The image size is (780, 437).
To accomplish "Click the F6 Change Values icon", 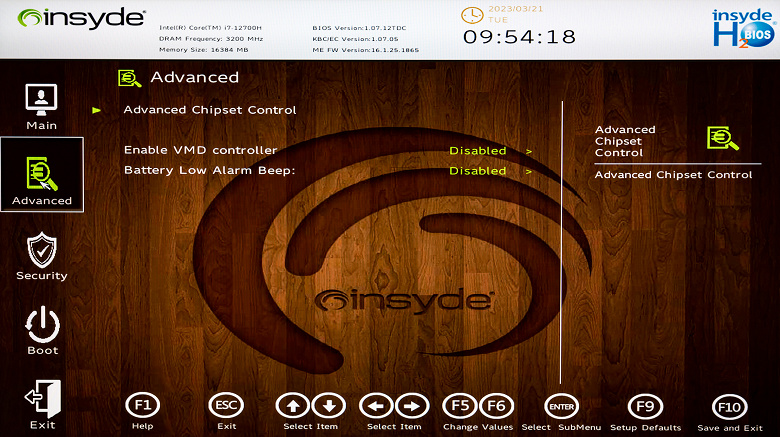I will point(496,406).
